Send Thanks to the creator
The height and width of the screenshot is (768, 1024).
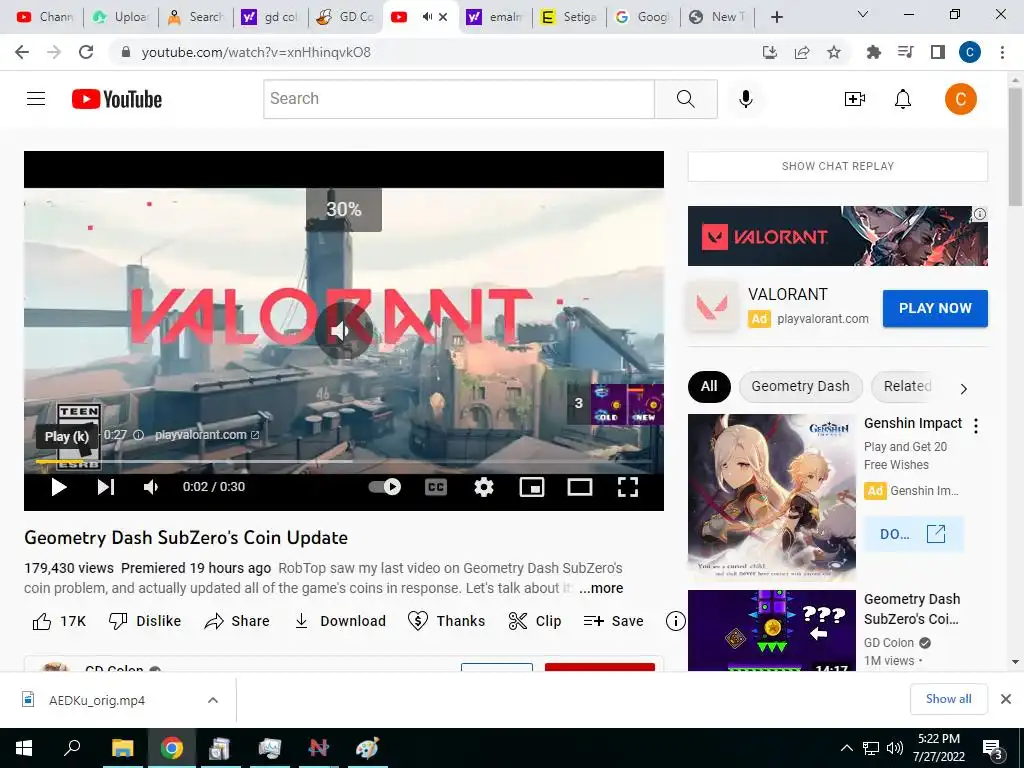[447, 621]
